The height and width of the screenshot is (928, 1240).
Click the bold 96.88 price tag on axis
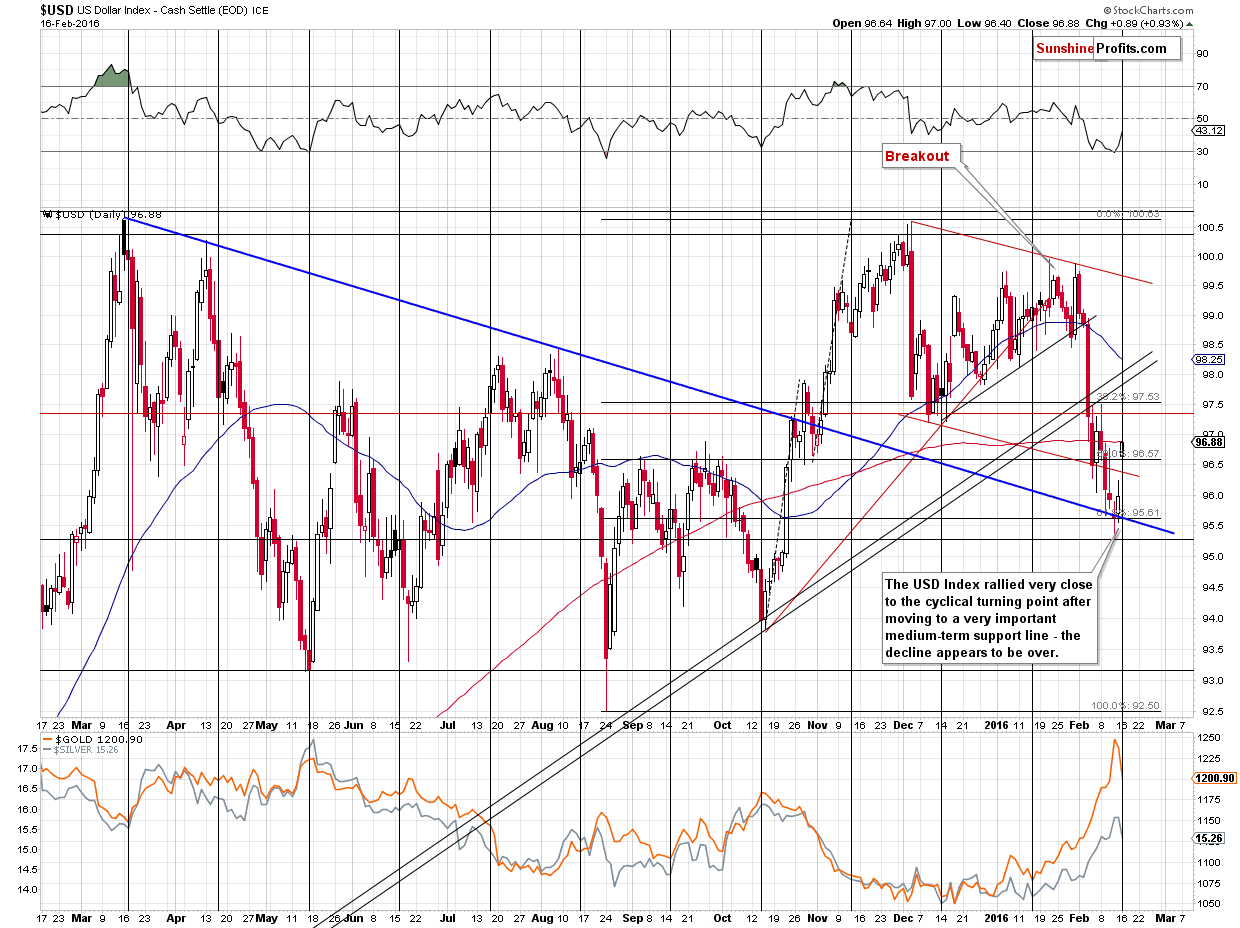pos(1208,441)
